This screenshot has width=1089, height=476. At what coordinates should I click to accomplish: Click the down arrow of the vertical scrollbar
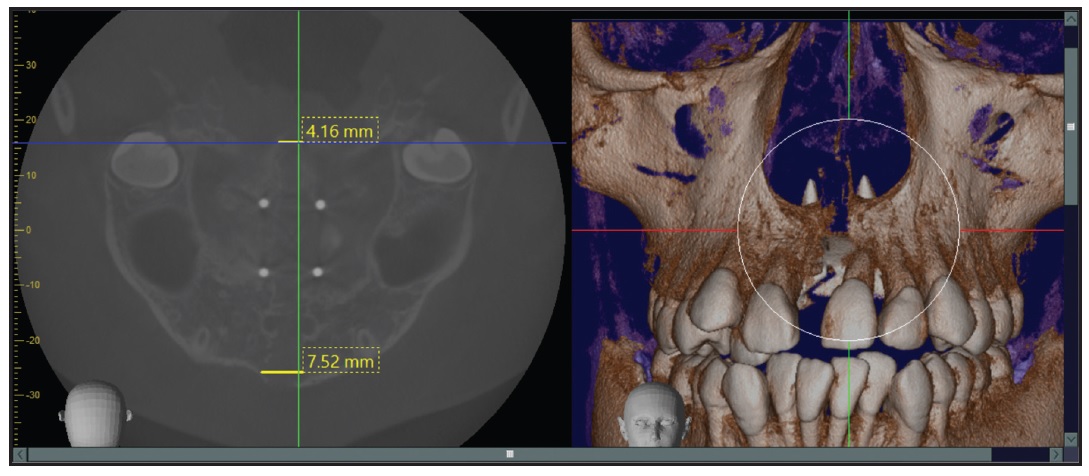(x=1070, y=439)
